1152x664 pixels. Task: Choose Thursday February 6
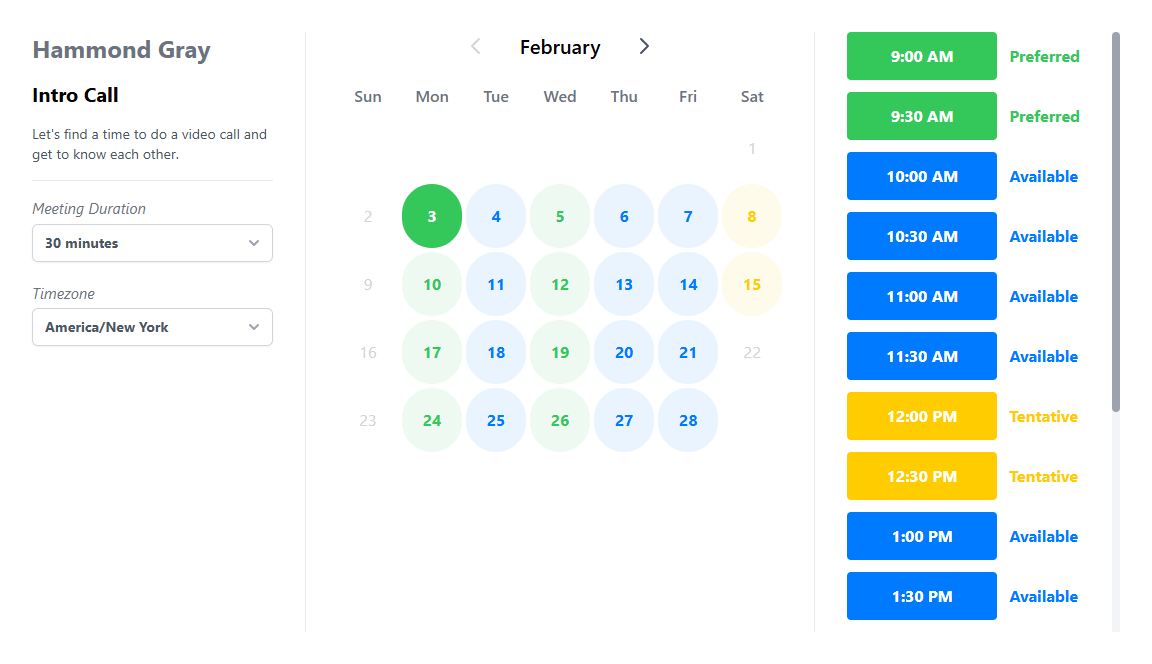(624, 216)
